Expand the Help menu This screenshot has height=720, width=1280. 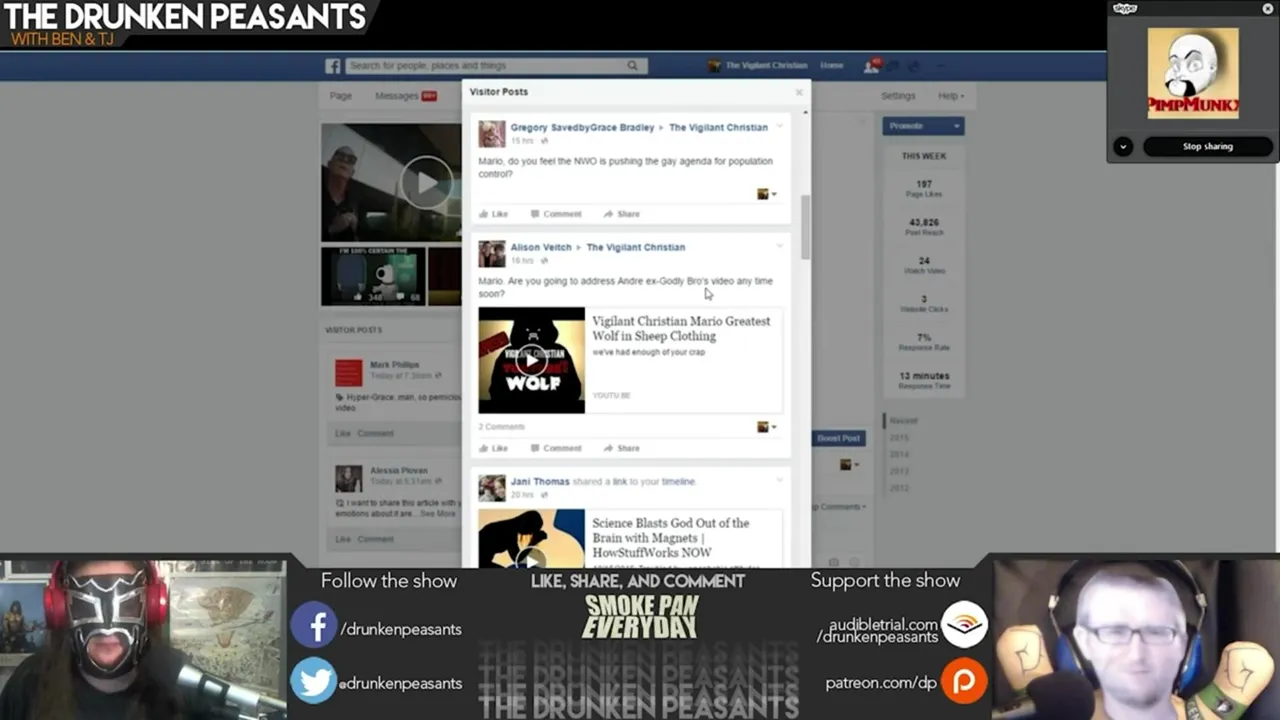pos(951,96)
